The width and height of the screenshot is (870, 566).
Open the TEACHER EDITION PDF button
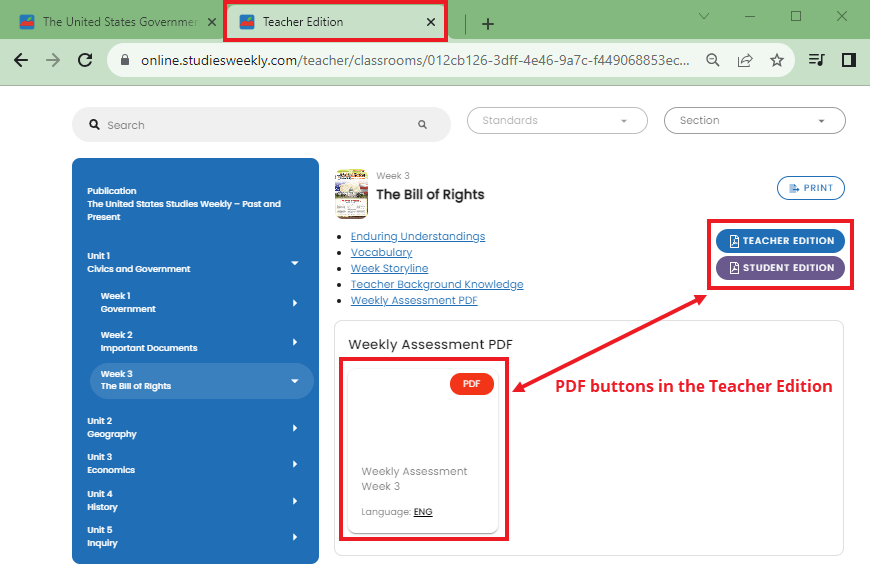click(780, 241)
